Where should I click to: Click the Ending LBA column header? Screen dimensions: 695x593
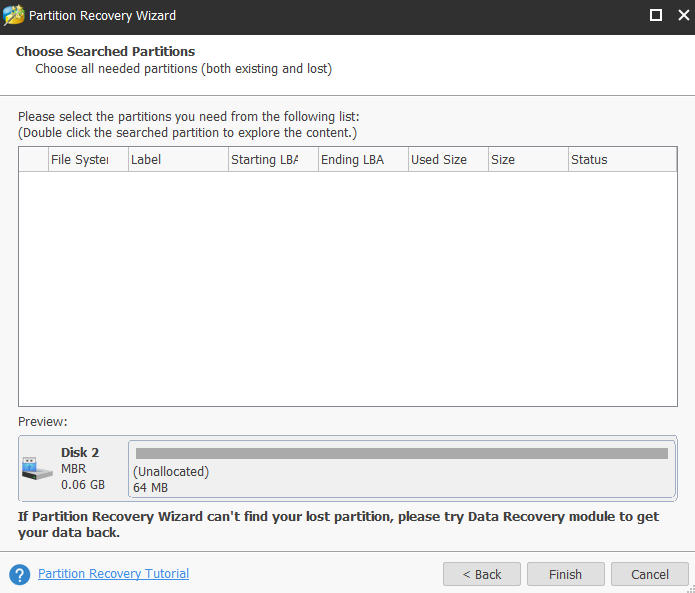point(363,159)
